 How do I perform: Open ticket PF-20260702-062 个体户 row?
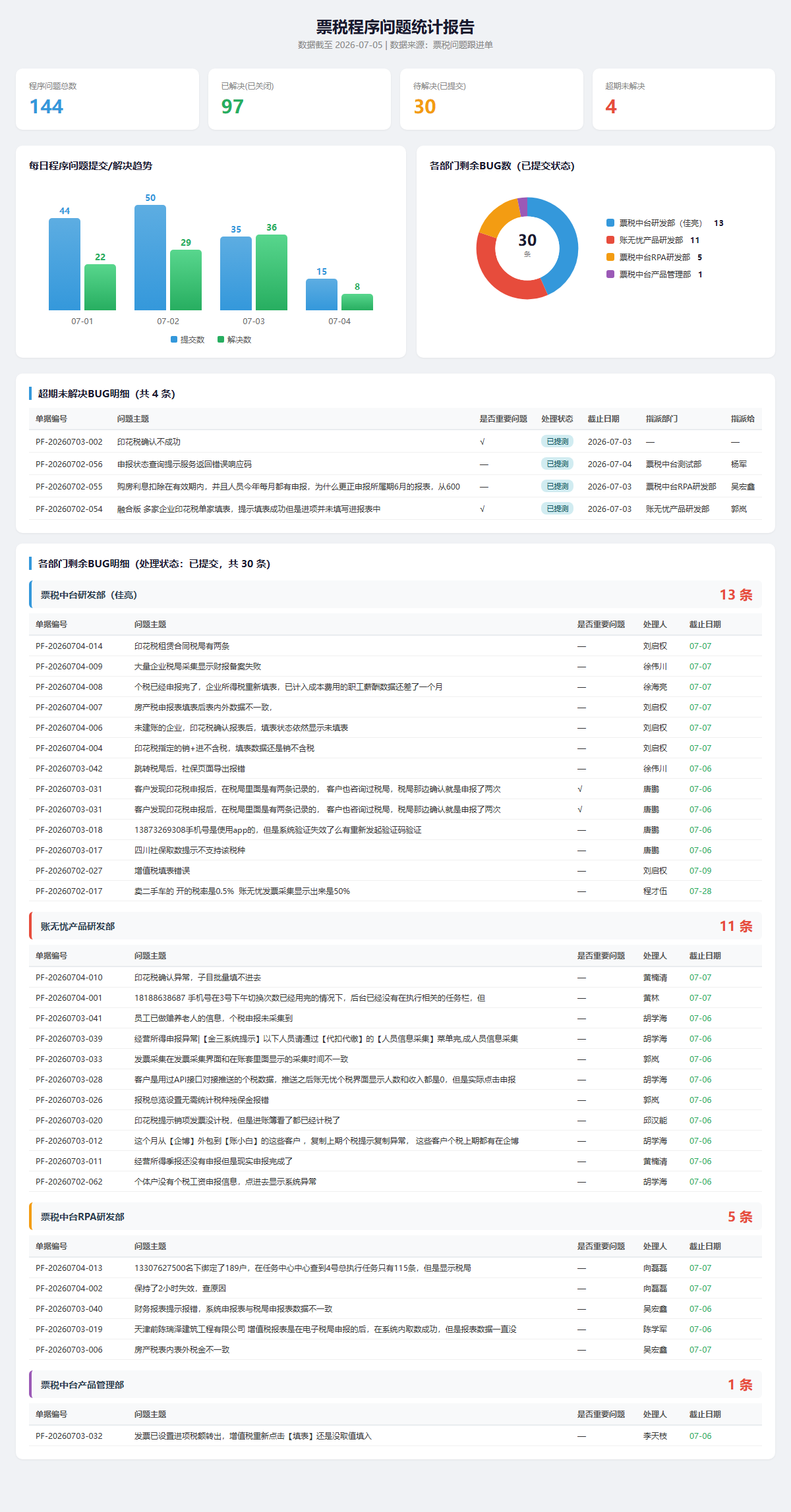395,1181
